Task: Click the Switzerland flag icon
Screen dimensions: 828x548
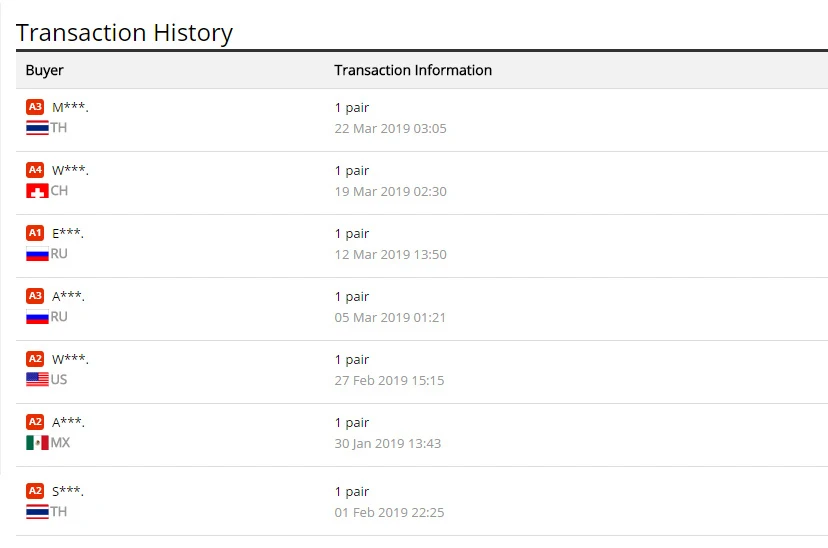Action: pyautogui.click(x=37, y=191)
